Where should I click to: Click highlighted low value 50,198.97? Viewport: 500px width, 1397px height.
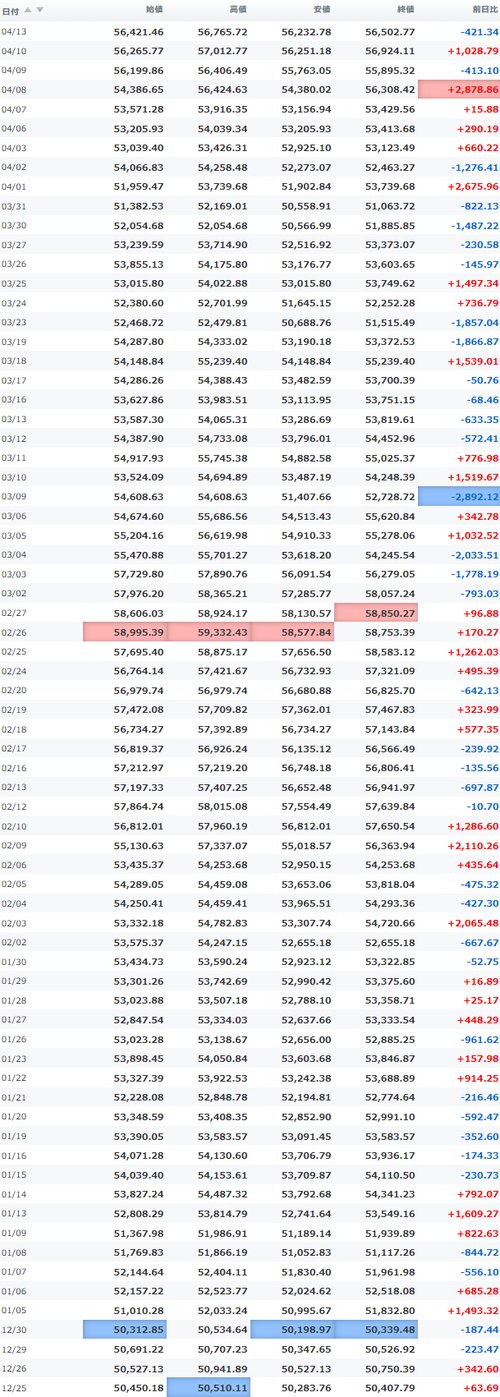click(293, 1329)
